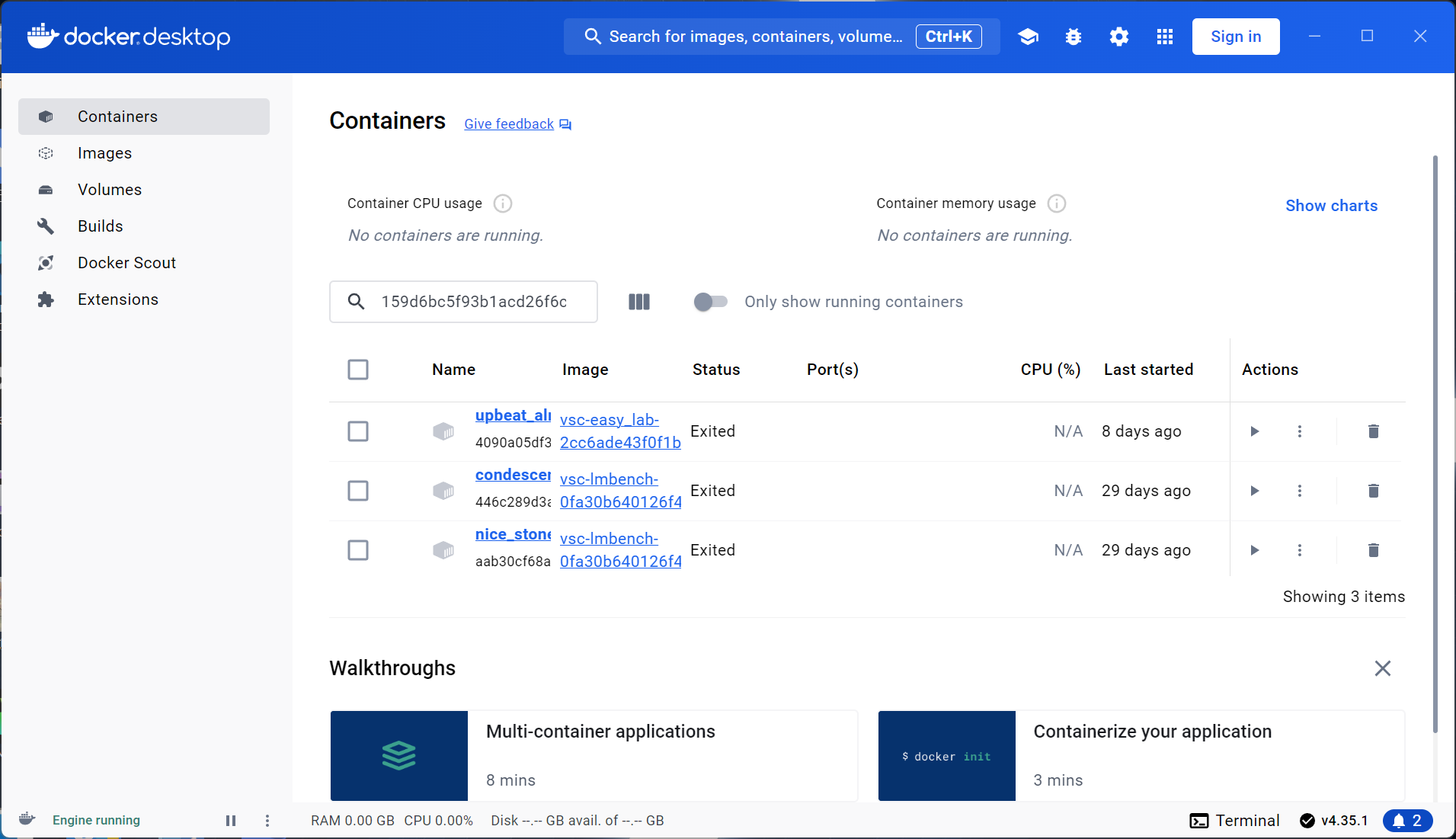Go to Volumes in sidebar
Viewport: 1456px width, 839px height.
click(x=144, y=190)
